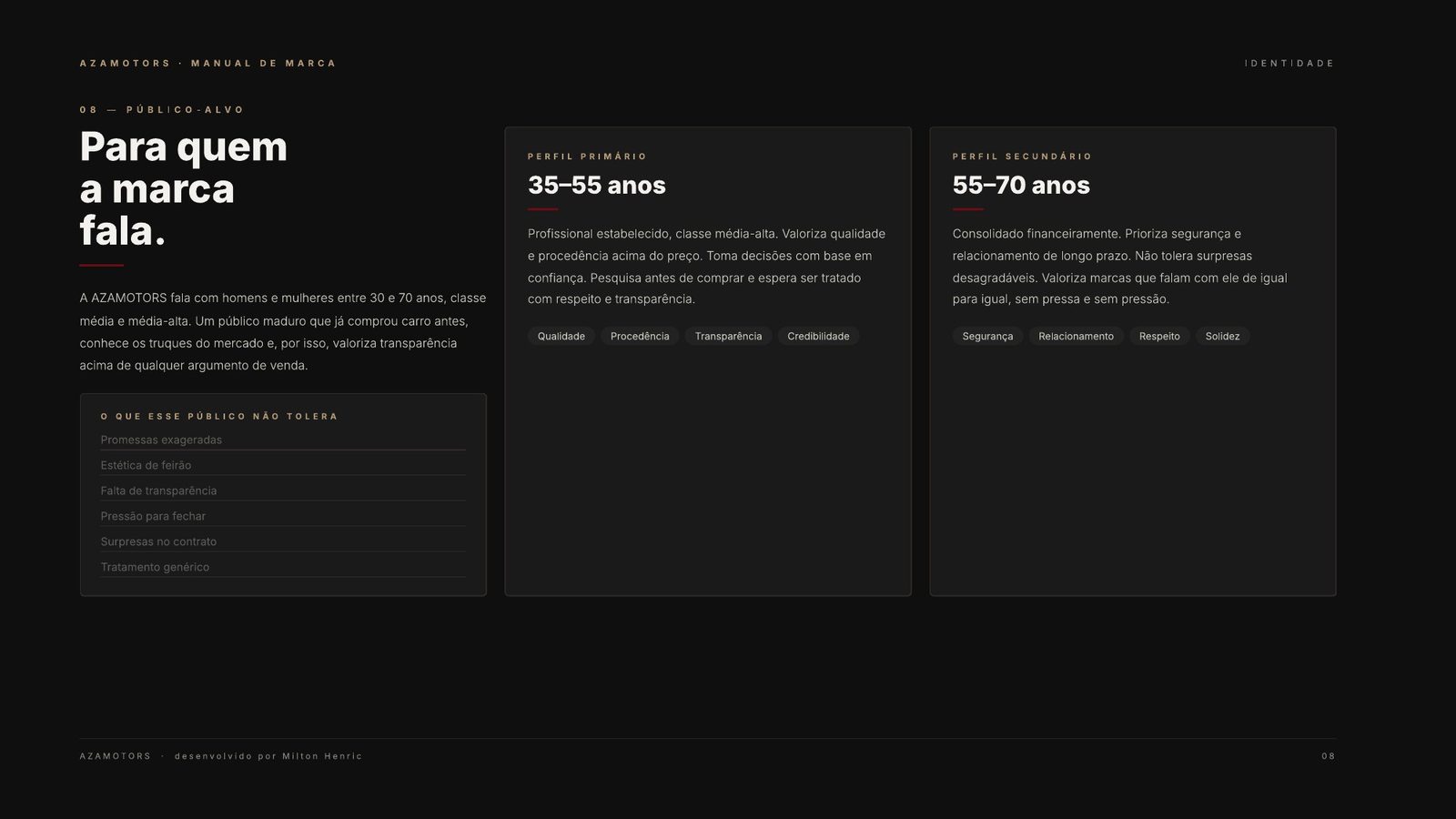The height and width of the screenshot is (819, 1456).
Task: Click the Para quem a marca fala title
Action: coord(184,189)
